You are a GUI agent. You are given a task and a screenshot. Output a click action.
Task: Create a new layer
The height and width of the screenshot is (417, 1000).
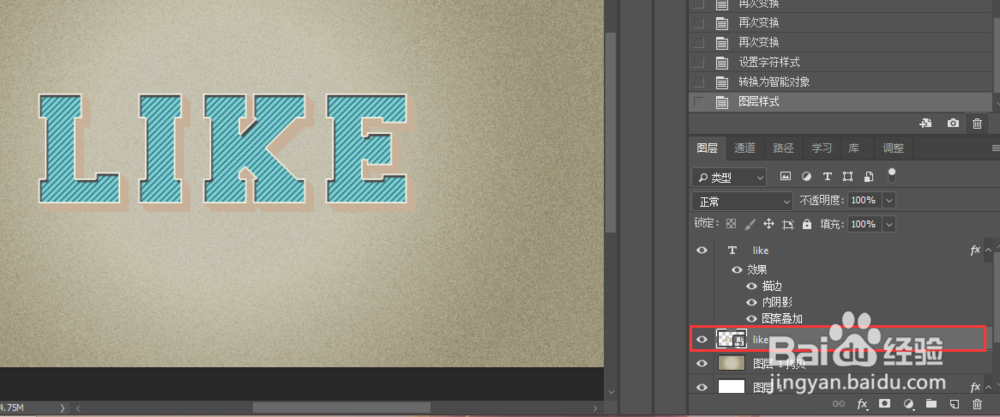coord(954,404)
